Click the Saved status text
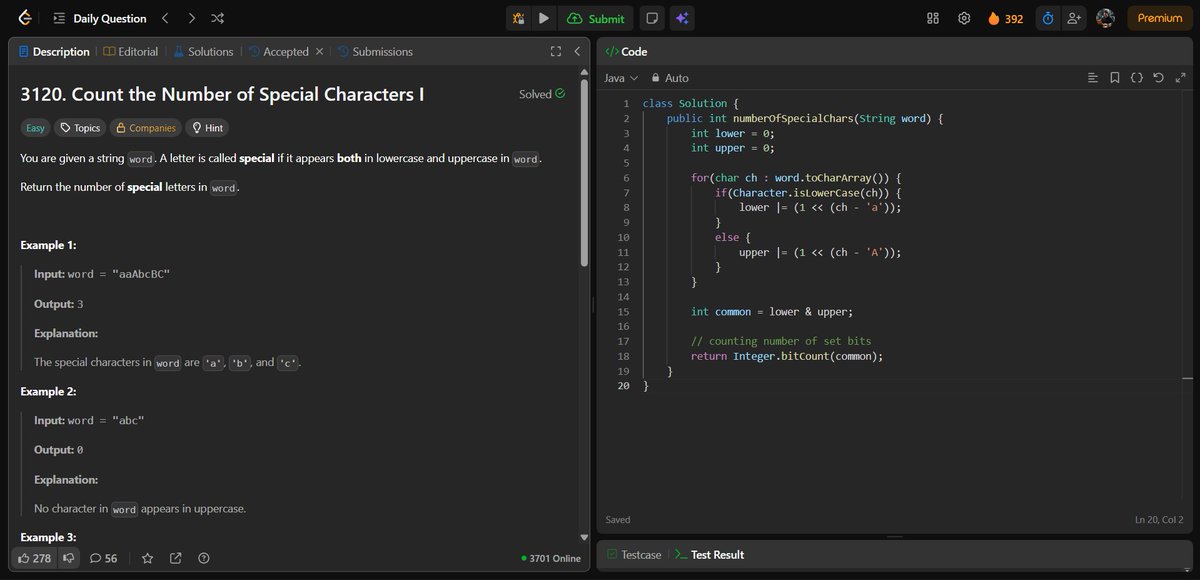The width and height of the screenshot is (1200, 580). (x=618, y=520)
